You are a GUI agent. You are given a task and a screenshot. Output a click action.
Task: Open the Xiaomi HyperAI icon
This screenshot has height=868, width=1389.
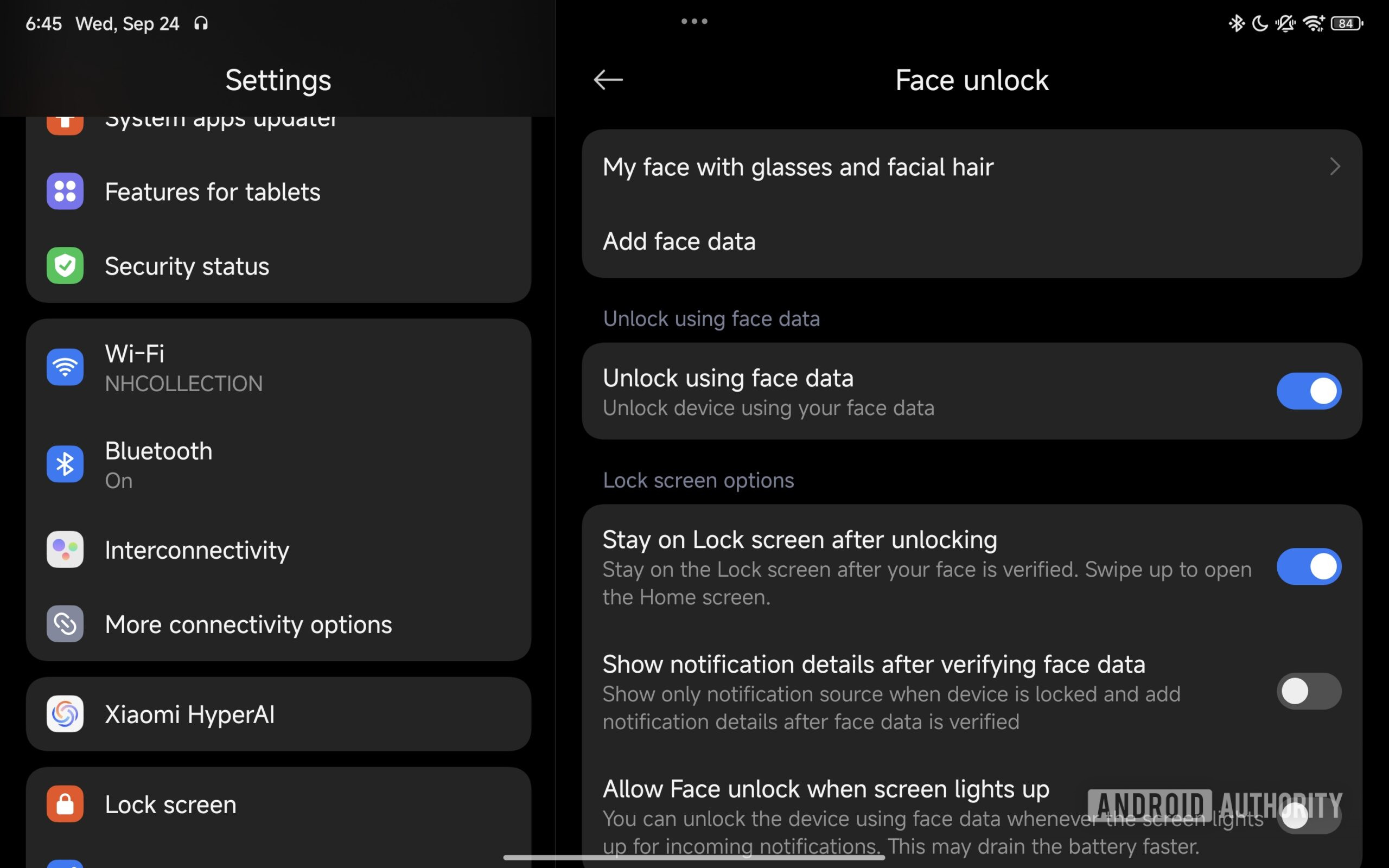tap(65, 714)
